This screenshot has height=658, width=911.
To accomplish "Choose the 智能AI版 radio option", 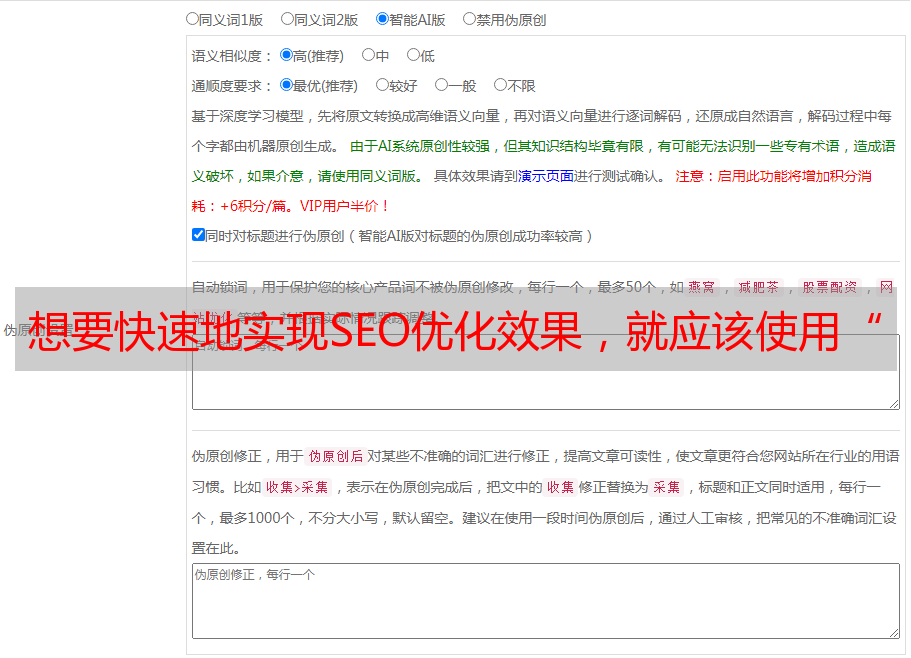I will (382, 18).
